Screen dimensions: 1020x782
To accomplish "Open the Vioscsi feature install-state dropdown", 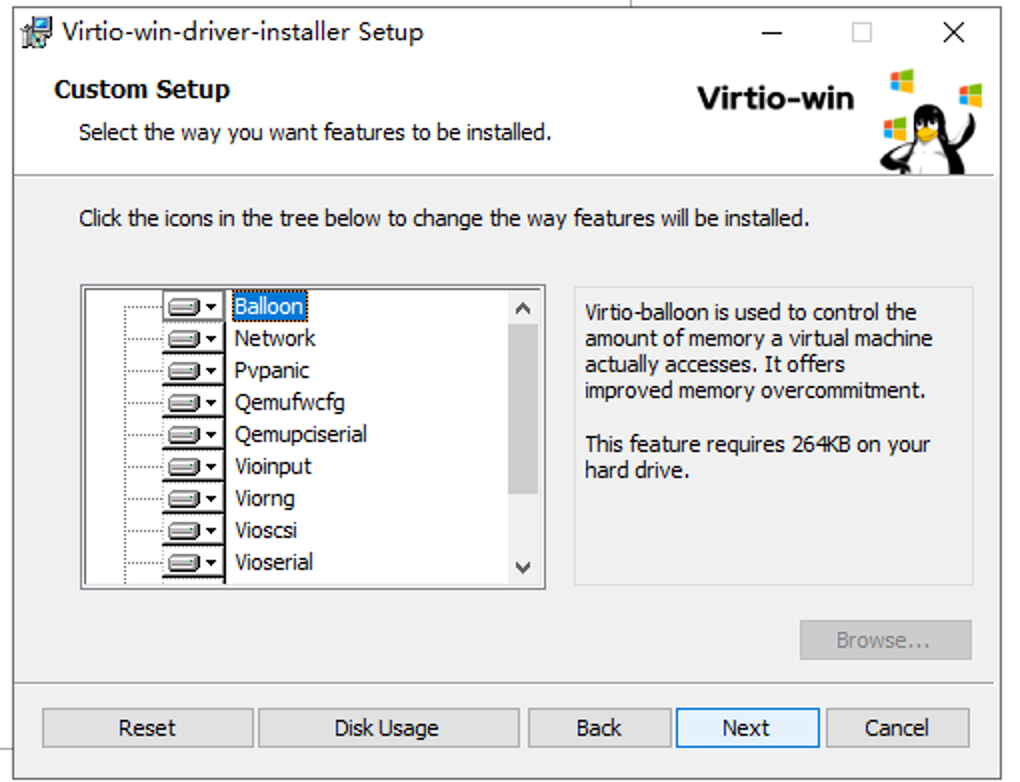I will point(193,530).
